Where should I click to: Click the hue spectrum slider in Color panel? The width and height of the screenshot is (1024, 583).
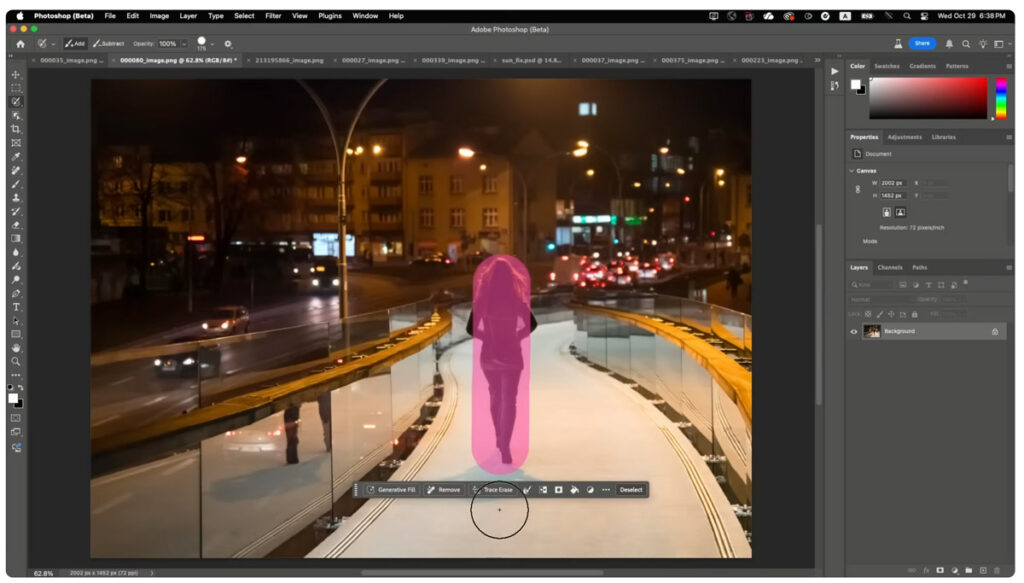point(1001,98)
